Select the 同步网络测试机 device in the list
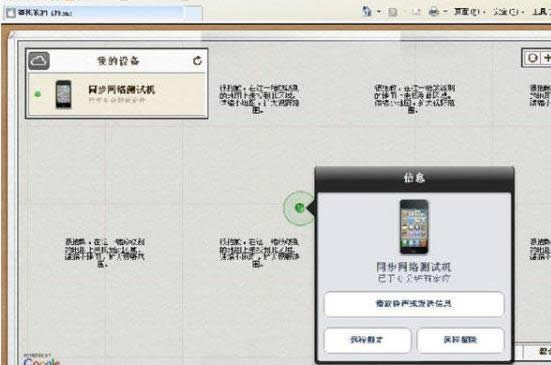This screenshot has width=551, height=365. (117, 94)
